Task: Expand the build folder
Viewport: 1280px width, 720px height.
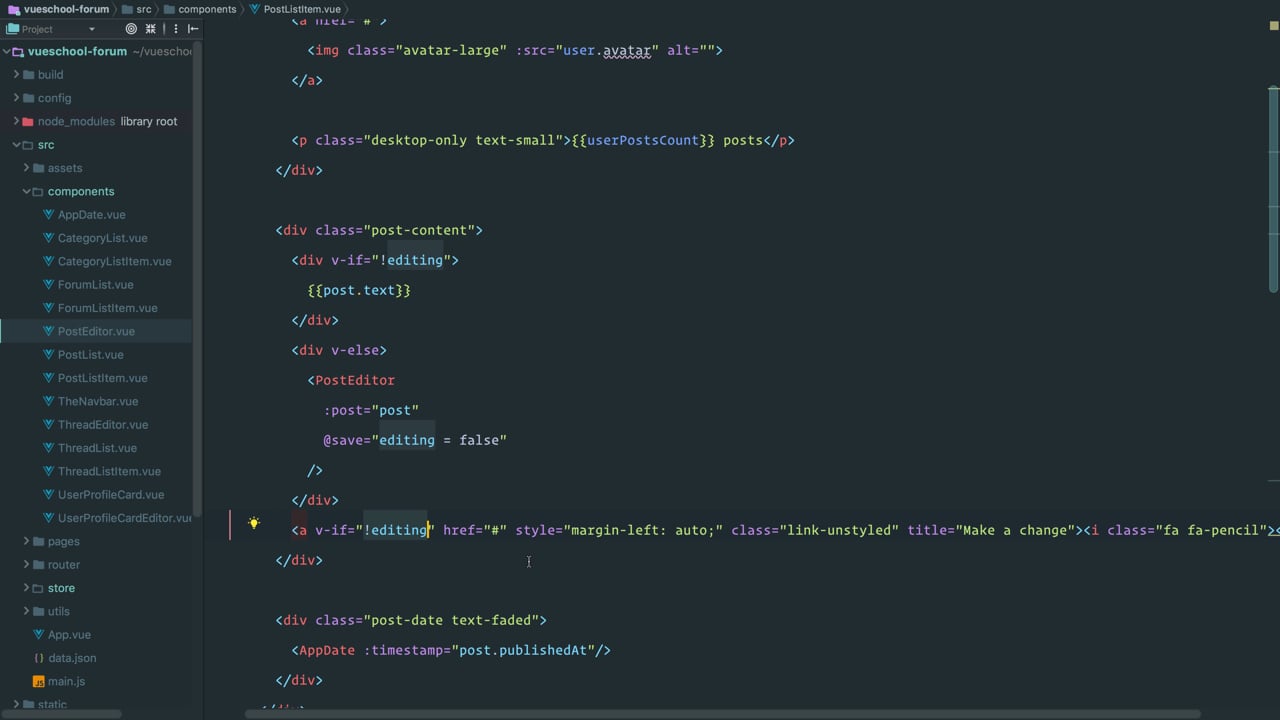Action: point(16,75)
